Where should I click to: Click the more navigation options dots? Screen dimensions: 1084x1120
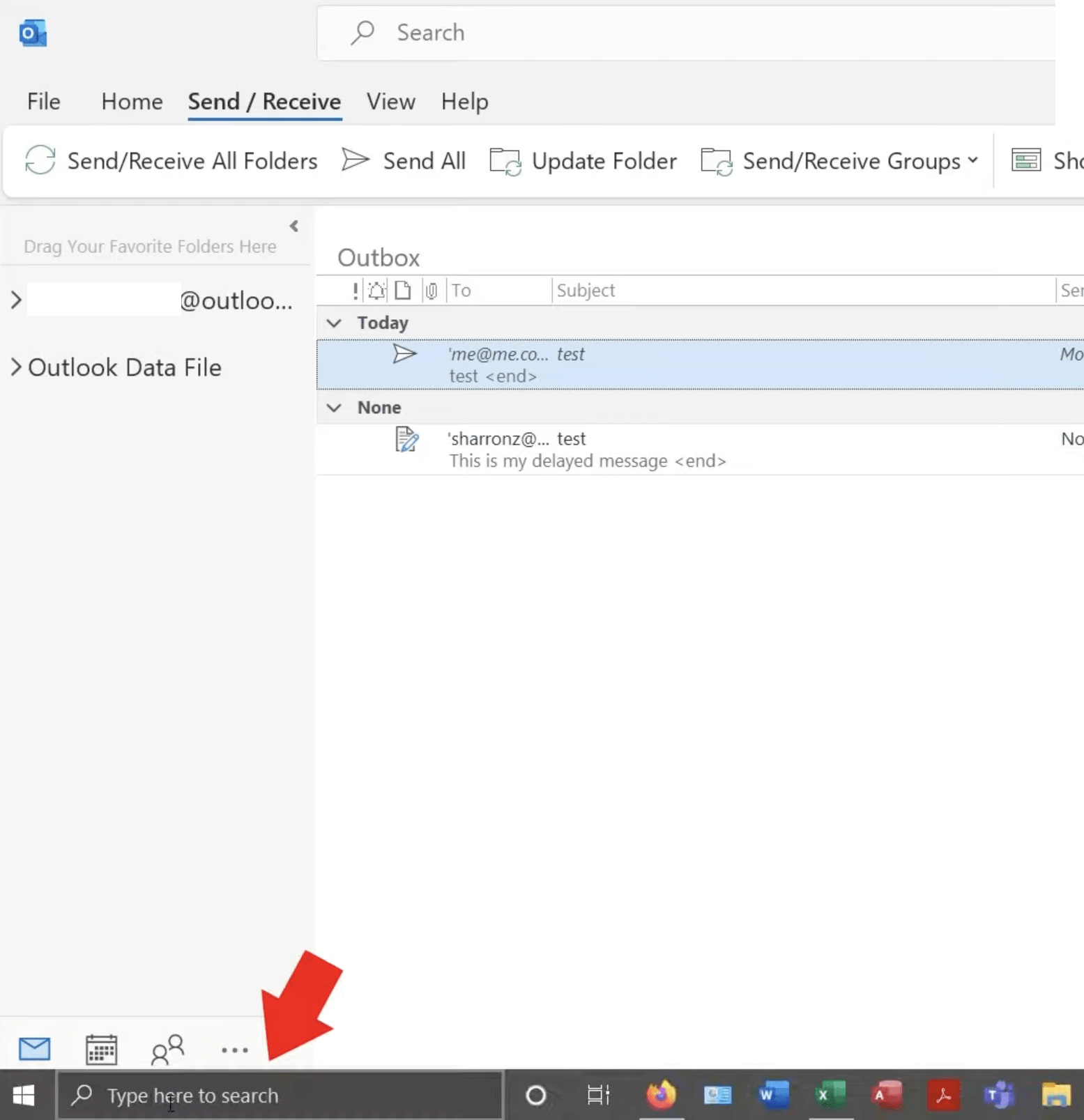234,1050
